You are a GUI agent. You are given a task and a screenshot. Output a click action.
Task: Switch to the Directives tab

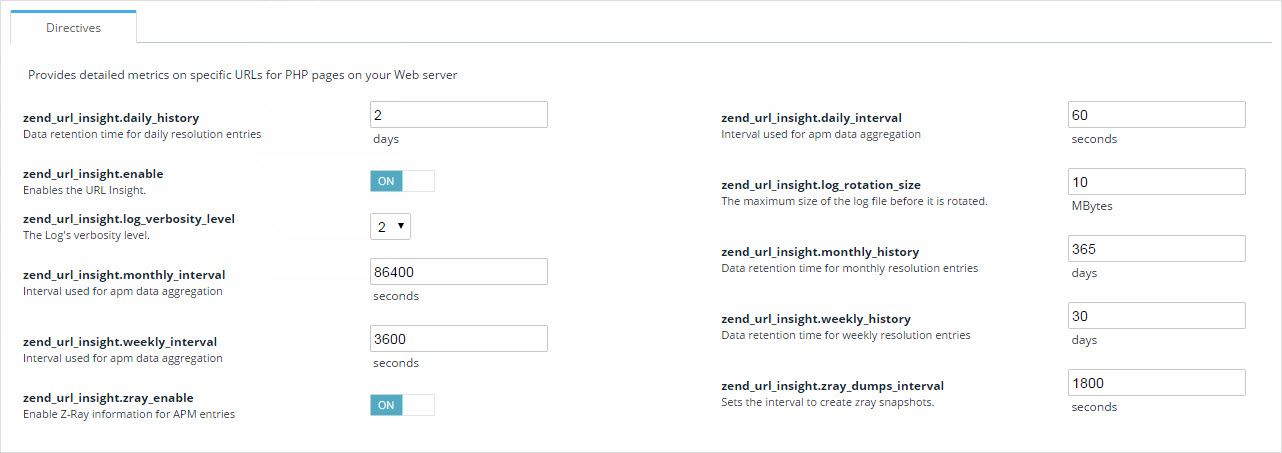[73, 28]
